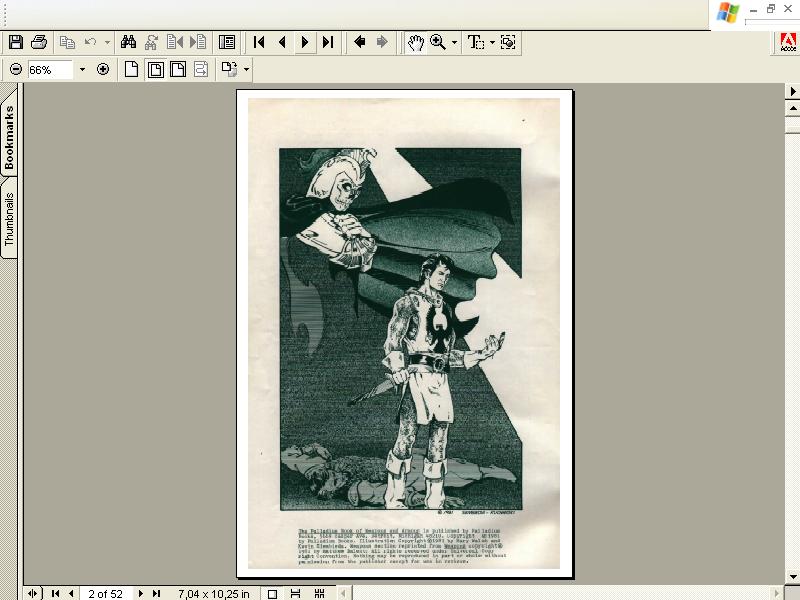Go to first page from the status bar
800x600 pixels.
click(56, 593)
